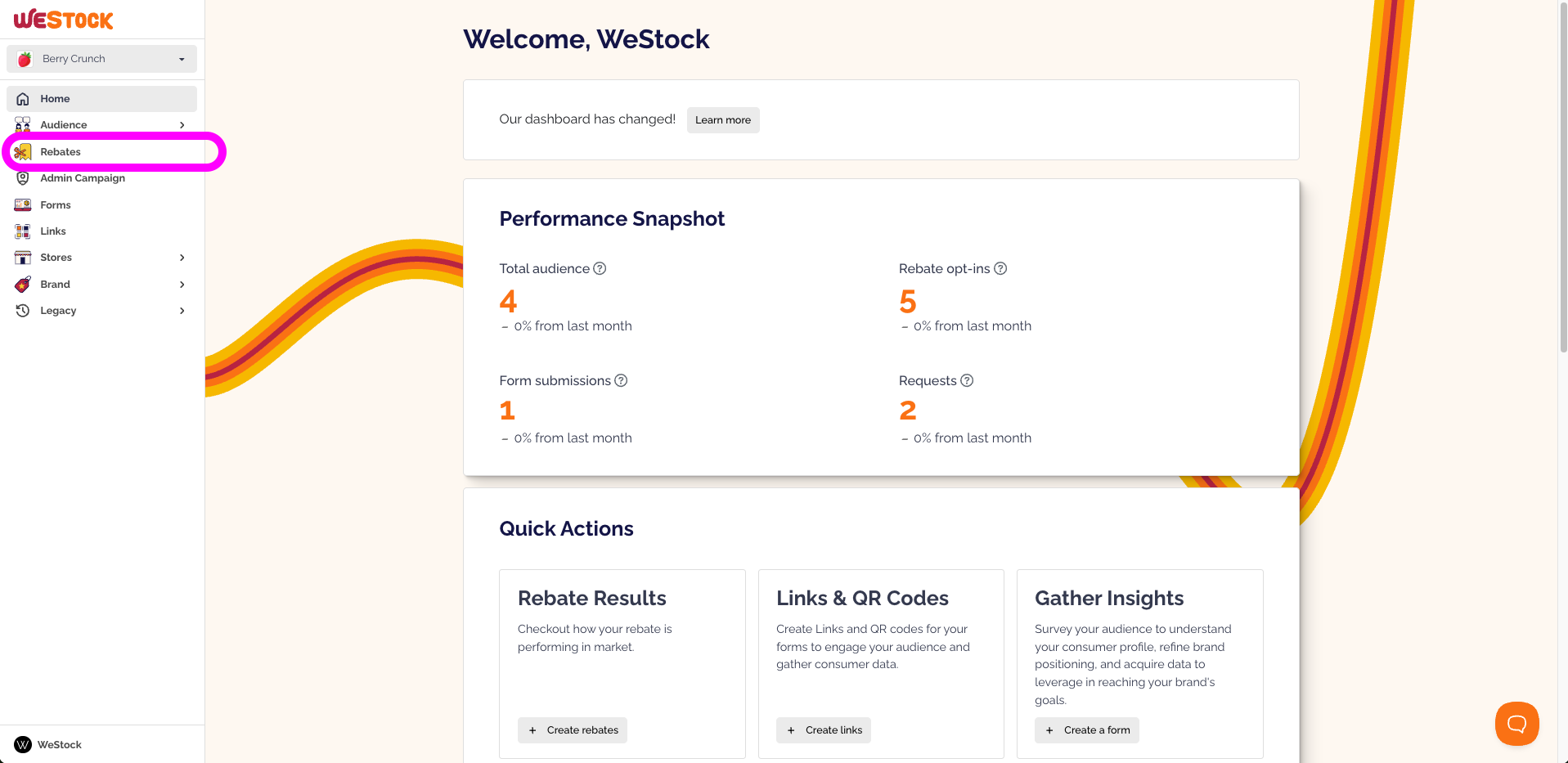Screen dimensions: 1568x763
Task: Click the Rebates coupon icon
Action: pos(23,152)
